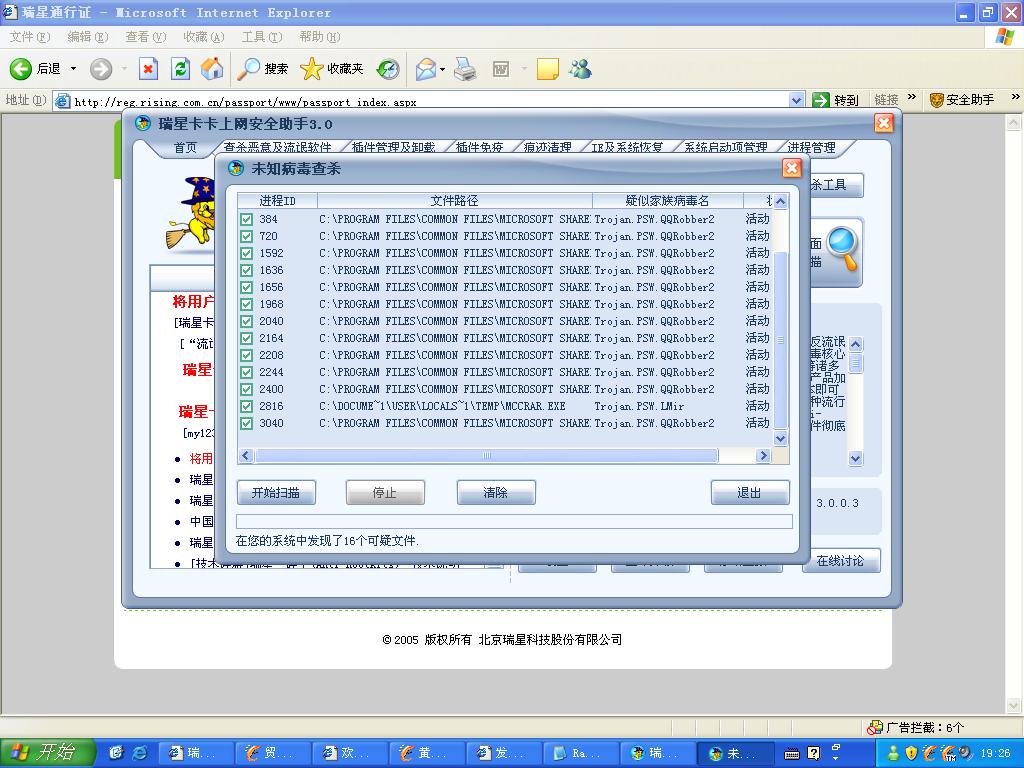Click the scan progress bar

pyautogui.click(x=515, y=521)
